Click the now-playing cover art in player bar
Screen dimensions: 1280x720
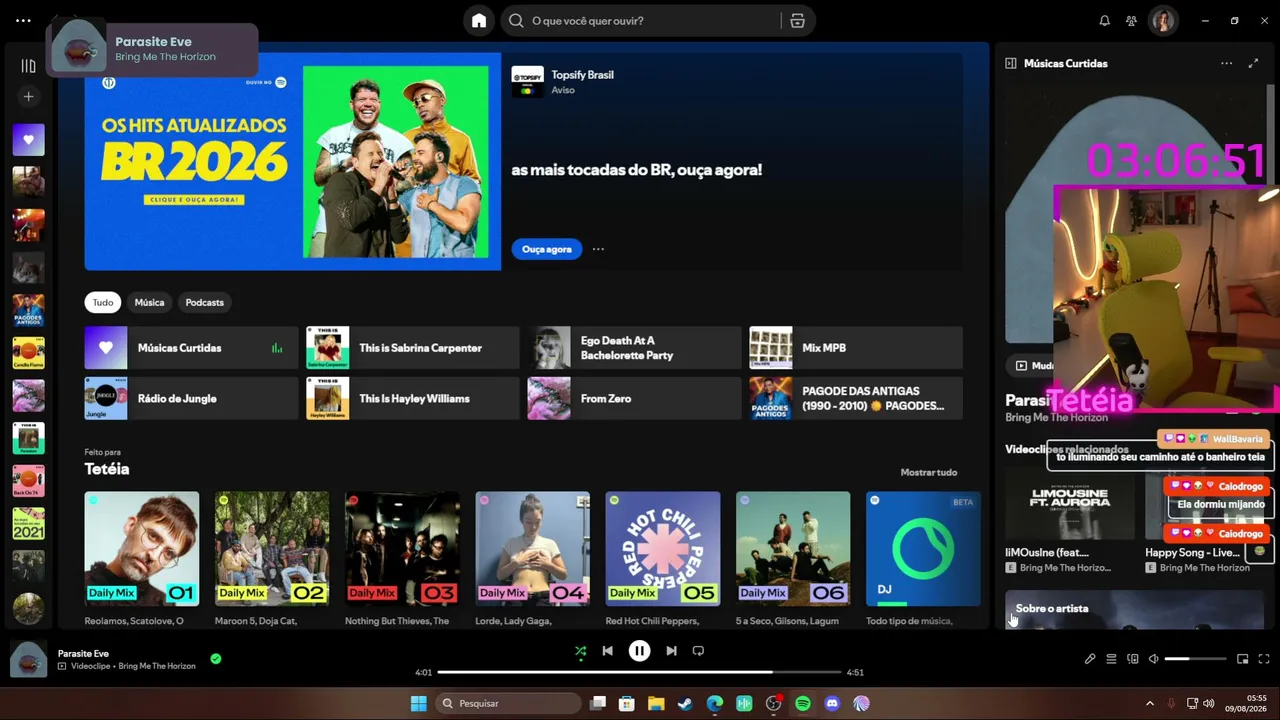[28, 660]
